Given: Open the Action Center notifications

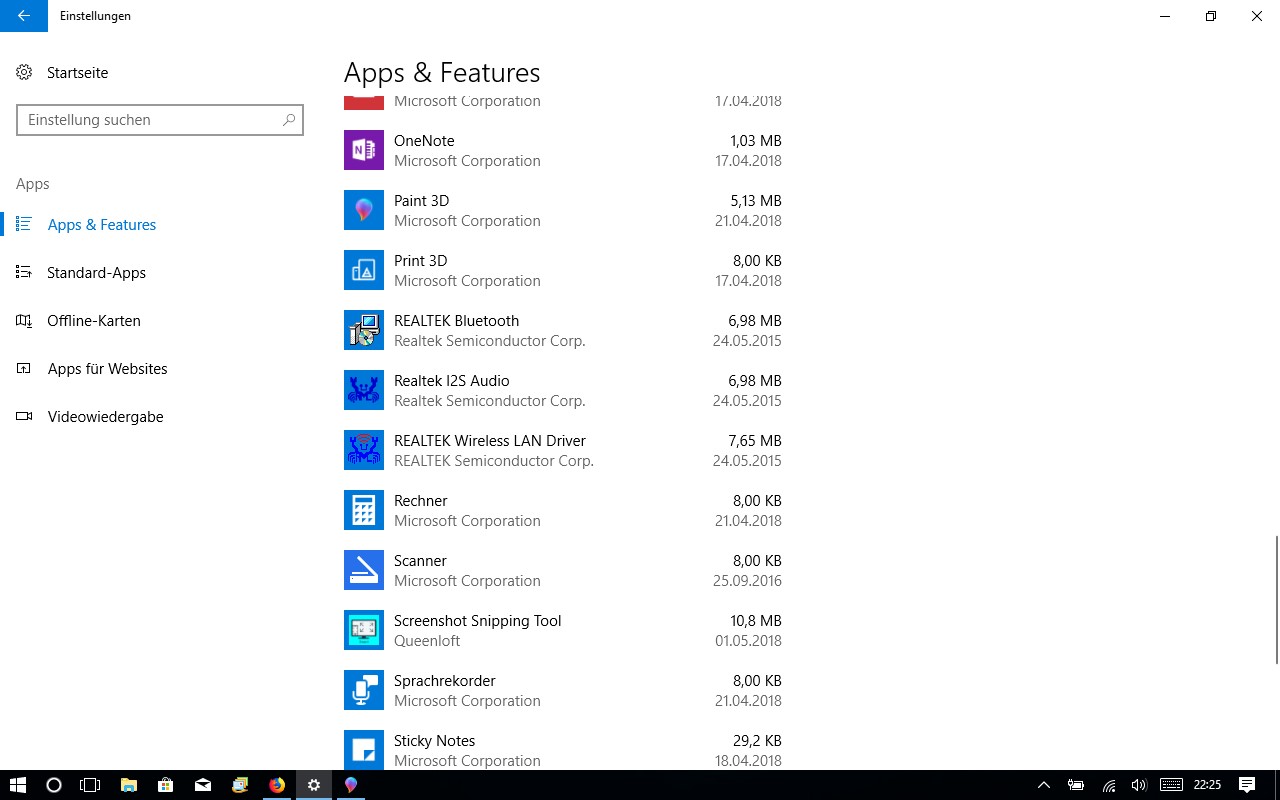Looking at the screenshot, I should point(1247,785).
